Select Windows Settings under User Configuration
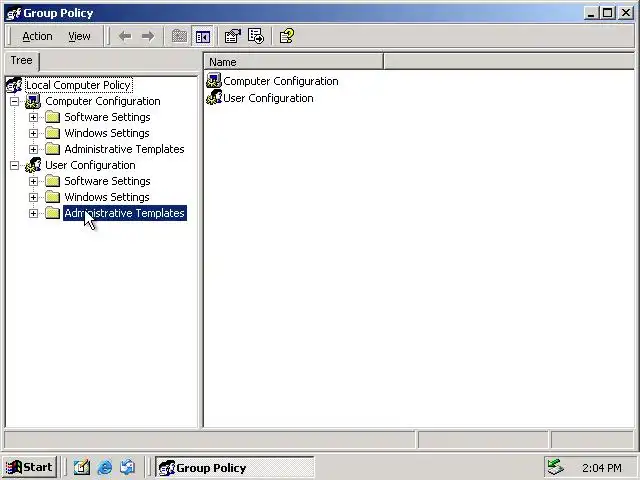This screenshot has width=640, height=480. coord(107,197)
